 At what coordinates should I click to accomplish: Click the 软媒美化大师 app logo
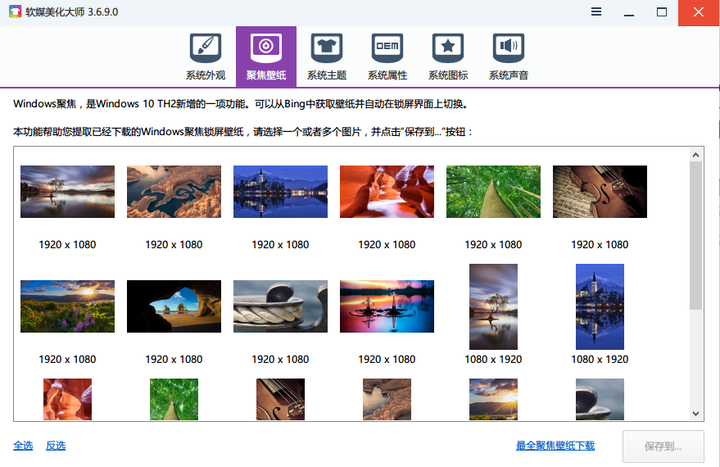15,12
